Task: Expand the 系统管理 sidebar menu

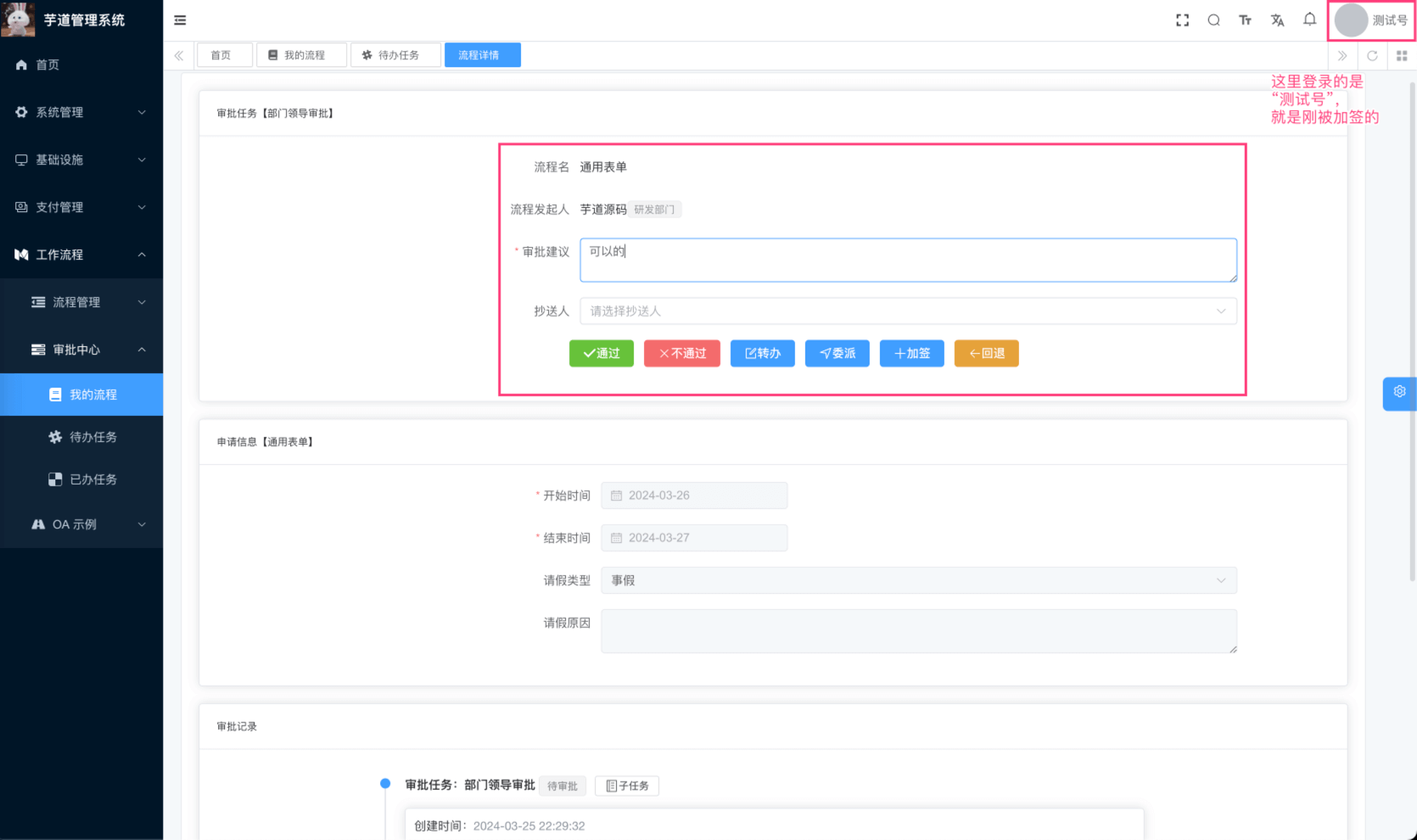Action: click(81, 112)
